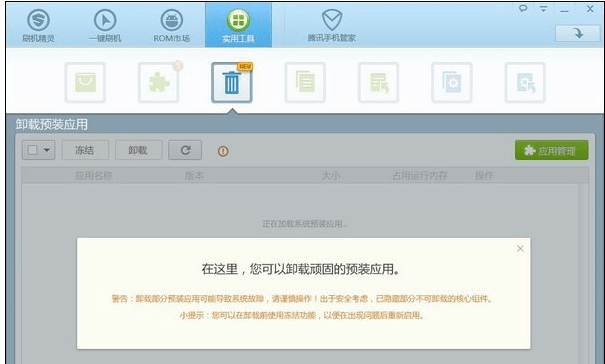
Task: Expand the selection dropdown arrow
Action: click(x=47, y=150)
